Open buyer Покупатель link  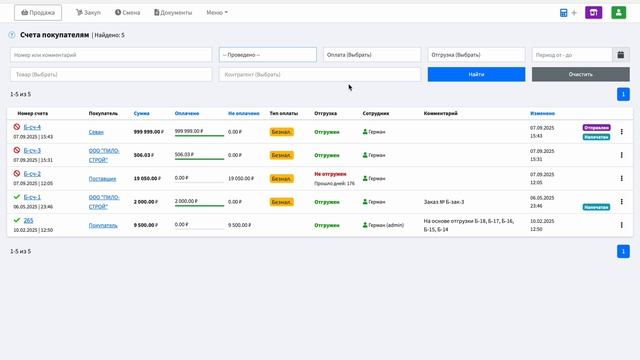click(103, 225)
